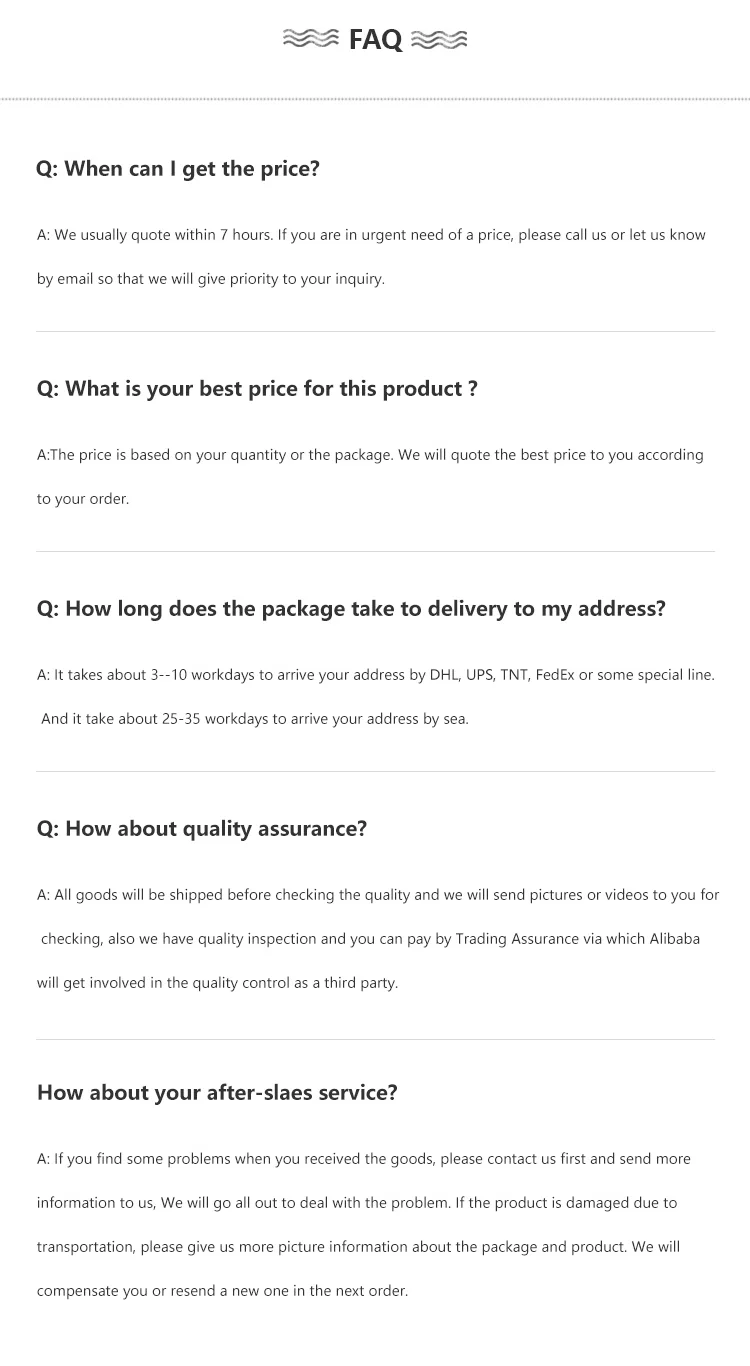Click the text "to your order."

[x=83, y=499]
